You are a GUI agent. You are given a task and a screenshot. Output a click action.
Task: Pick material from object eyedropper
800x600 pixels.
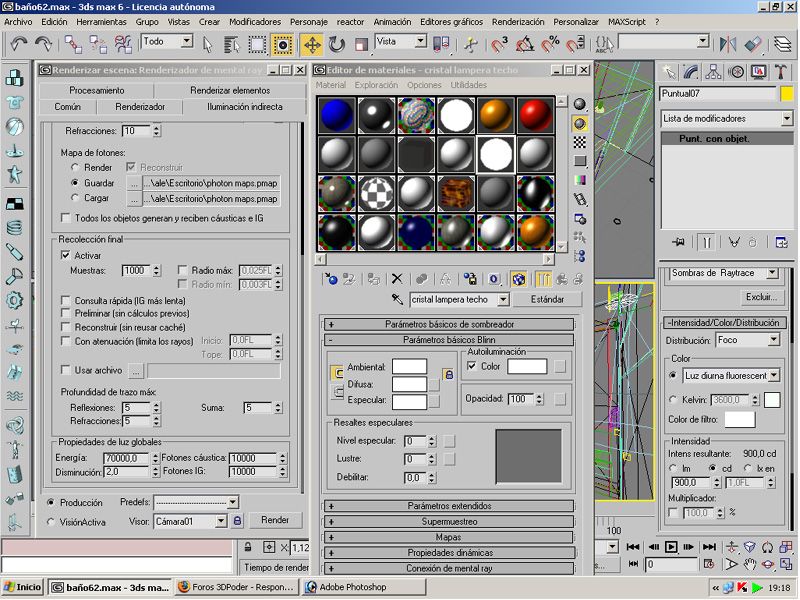click(397, 299)
